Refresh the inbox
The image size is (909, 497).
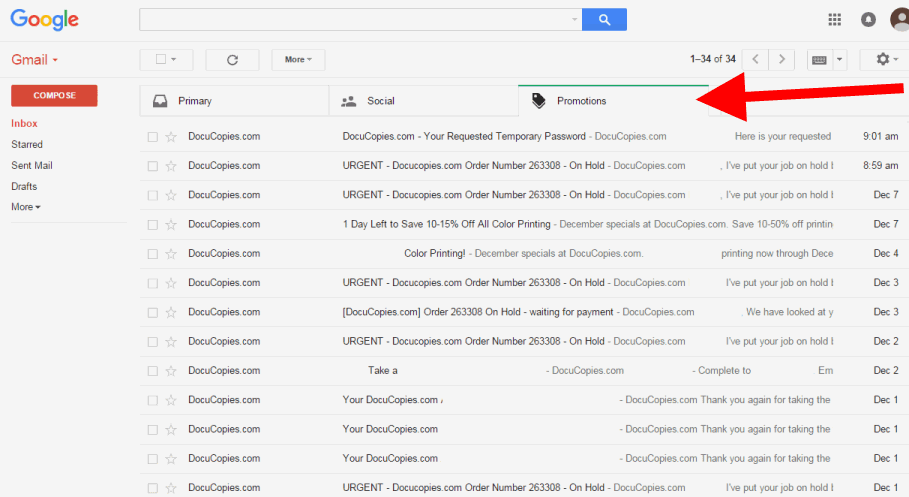click(x=232, y=60)
